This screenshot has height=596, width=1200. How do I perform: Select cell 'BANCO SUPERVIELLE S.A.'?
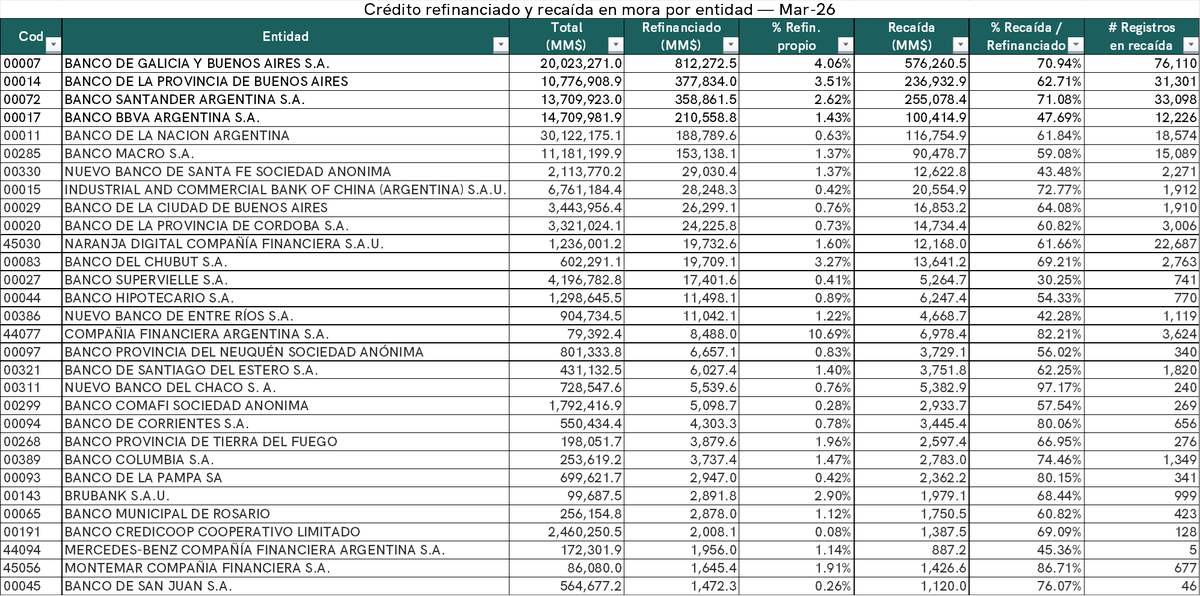tap(286, 279)
